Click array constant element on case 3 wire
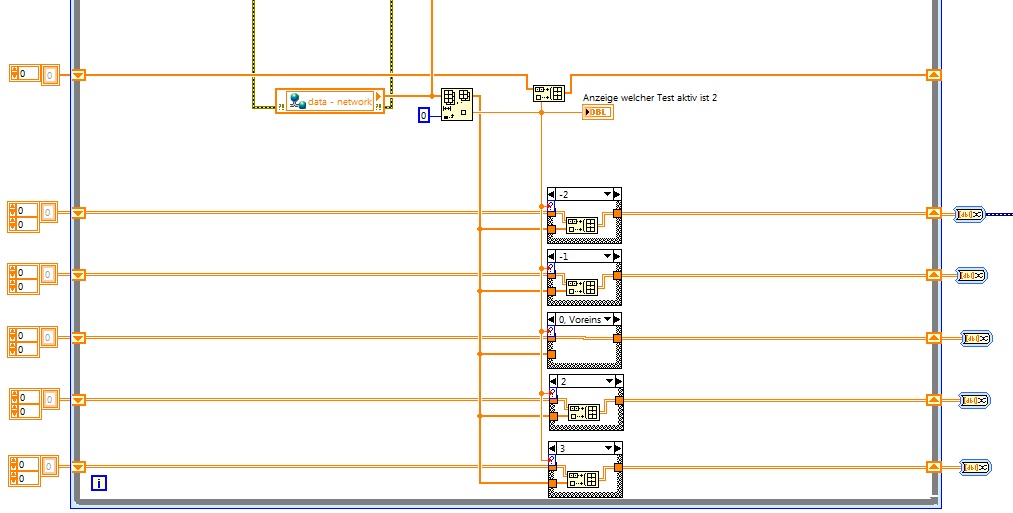 [x=49, y=466]
